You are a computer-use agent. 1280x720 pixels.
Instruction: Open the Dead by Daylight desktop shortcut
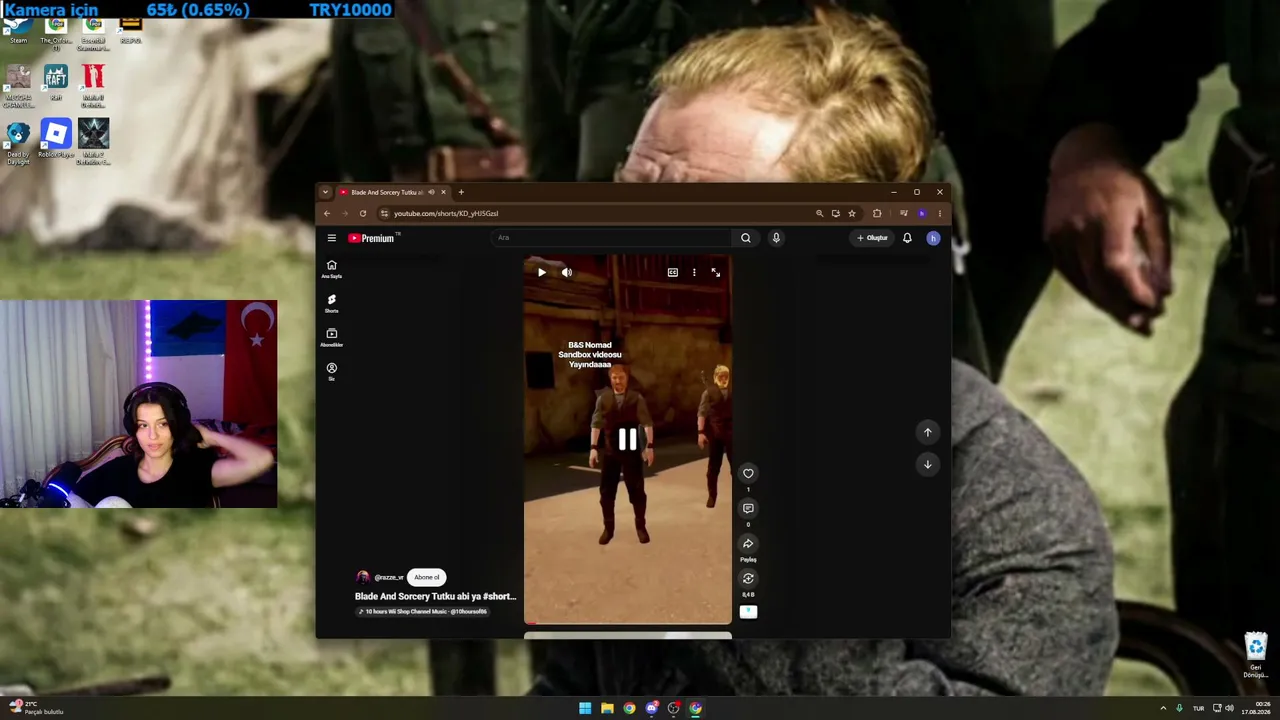18,142
